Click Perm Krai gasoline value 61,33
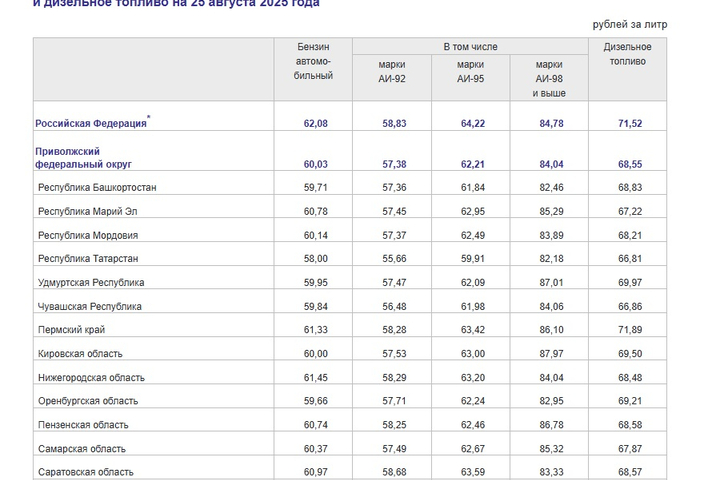Screen dimensions: 720x480 click(315, 330)
